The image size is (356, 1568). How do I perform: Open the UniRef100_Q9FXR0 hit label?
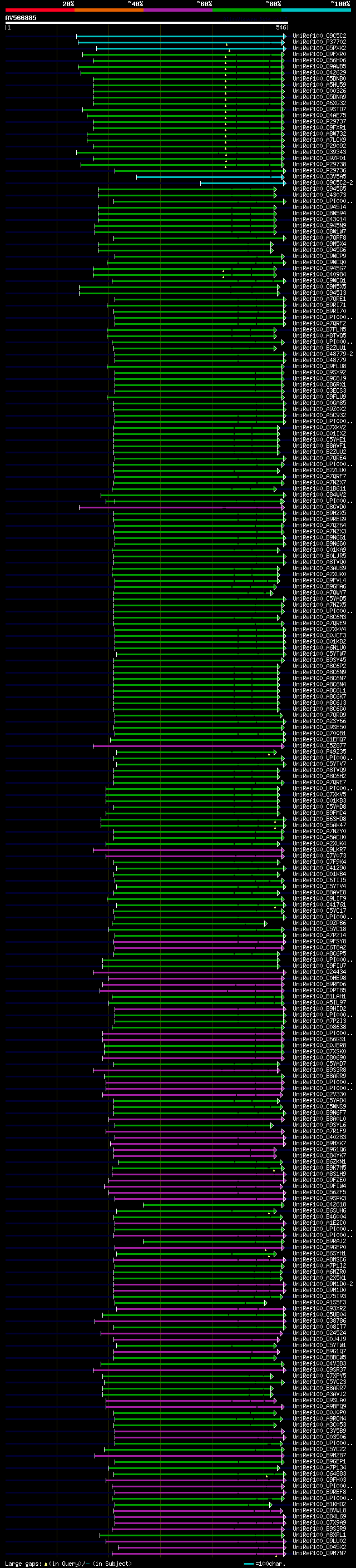coord(319,54)
